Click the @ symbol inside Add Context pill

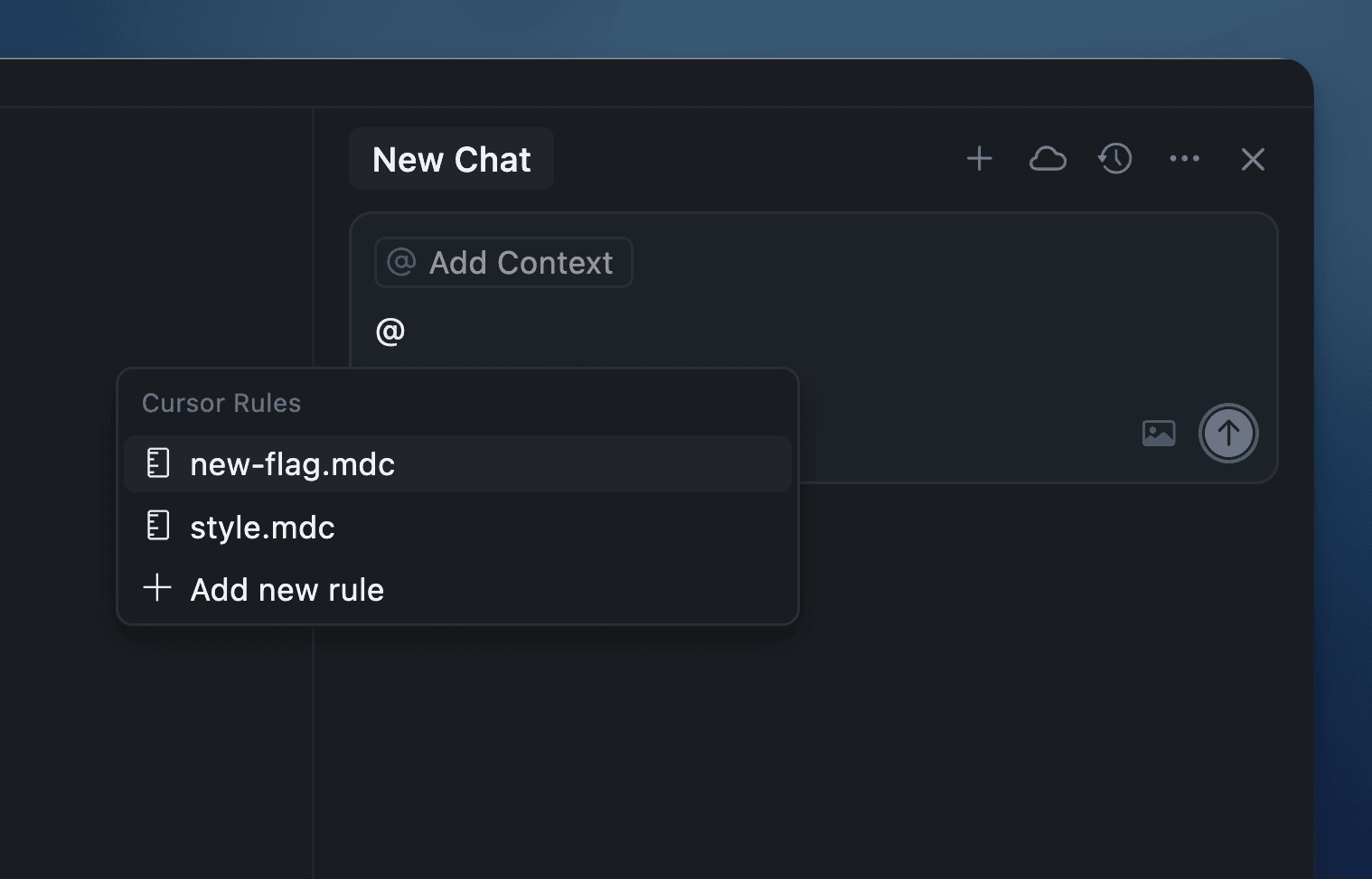click(x=401, y=263)
